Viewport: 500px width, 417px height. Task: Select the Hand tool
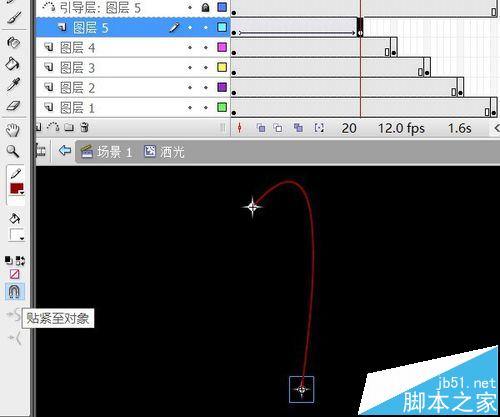[13, 130]
